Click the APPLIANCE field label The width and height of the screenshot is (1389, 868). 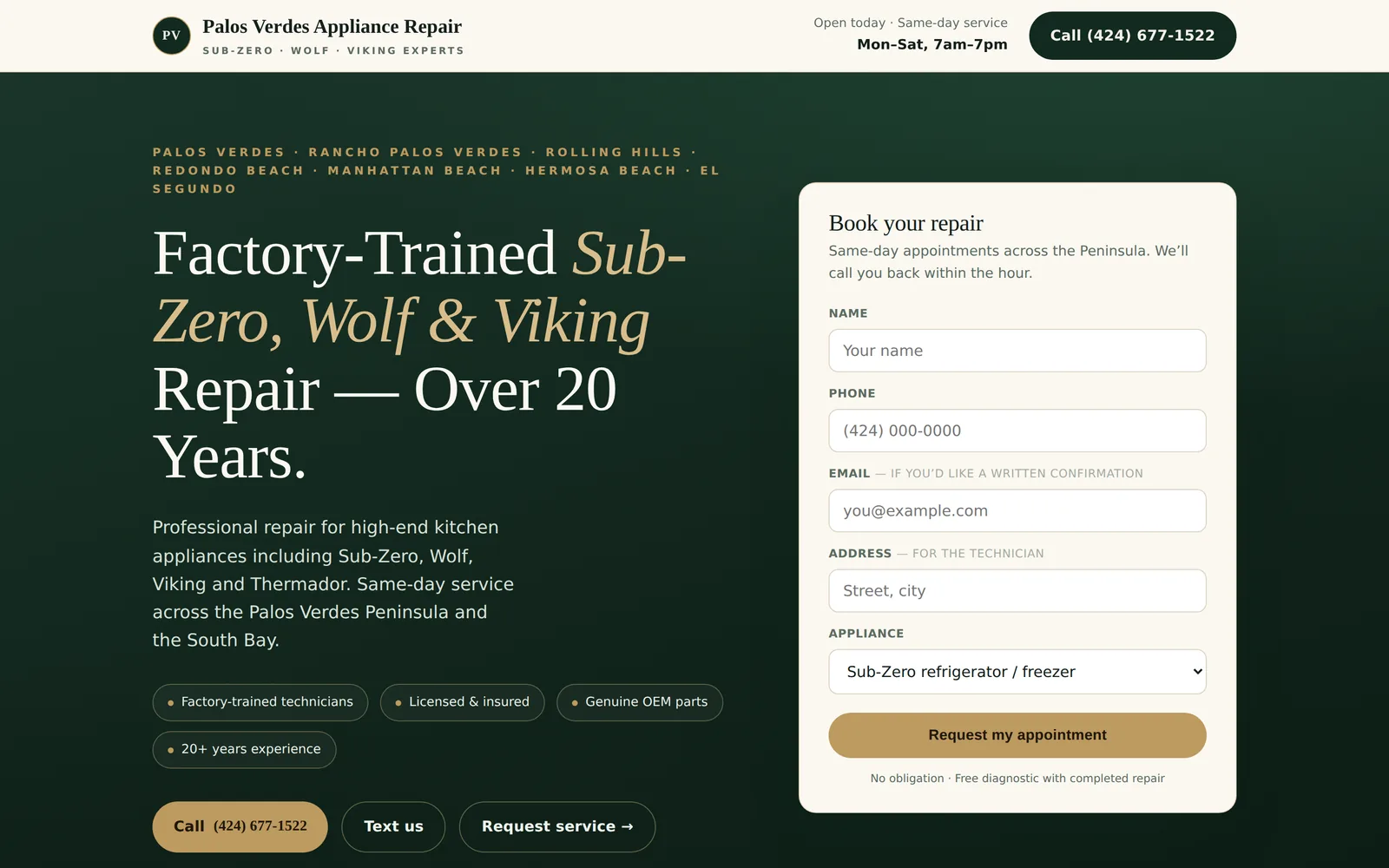coord(866,634)
